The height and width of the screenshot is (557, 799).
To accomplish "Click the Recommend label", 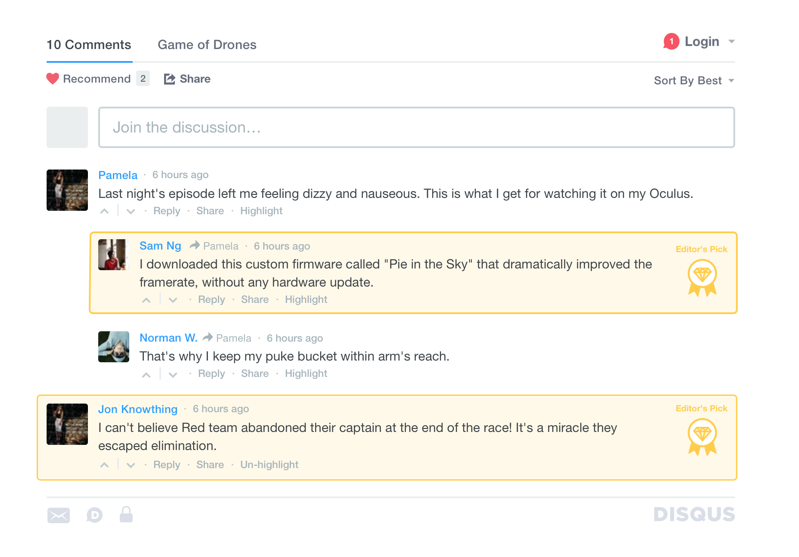I will (x=97, y=79).
